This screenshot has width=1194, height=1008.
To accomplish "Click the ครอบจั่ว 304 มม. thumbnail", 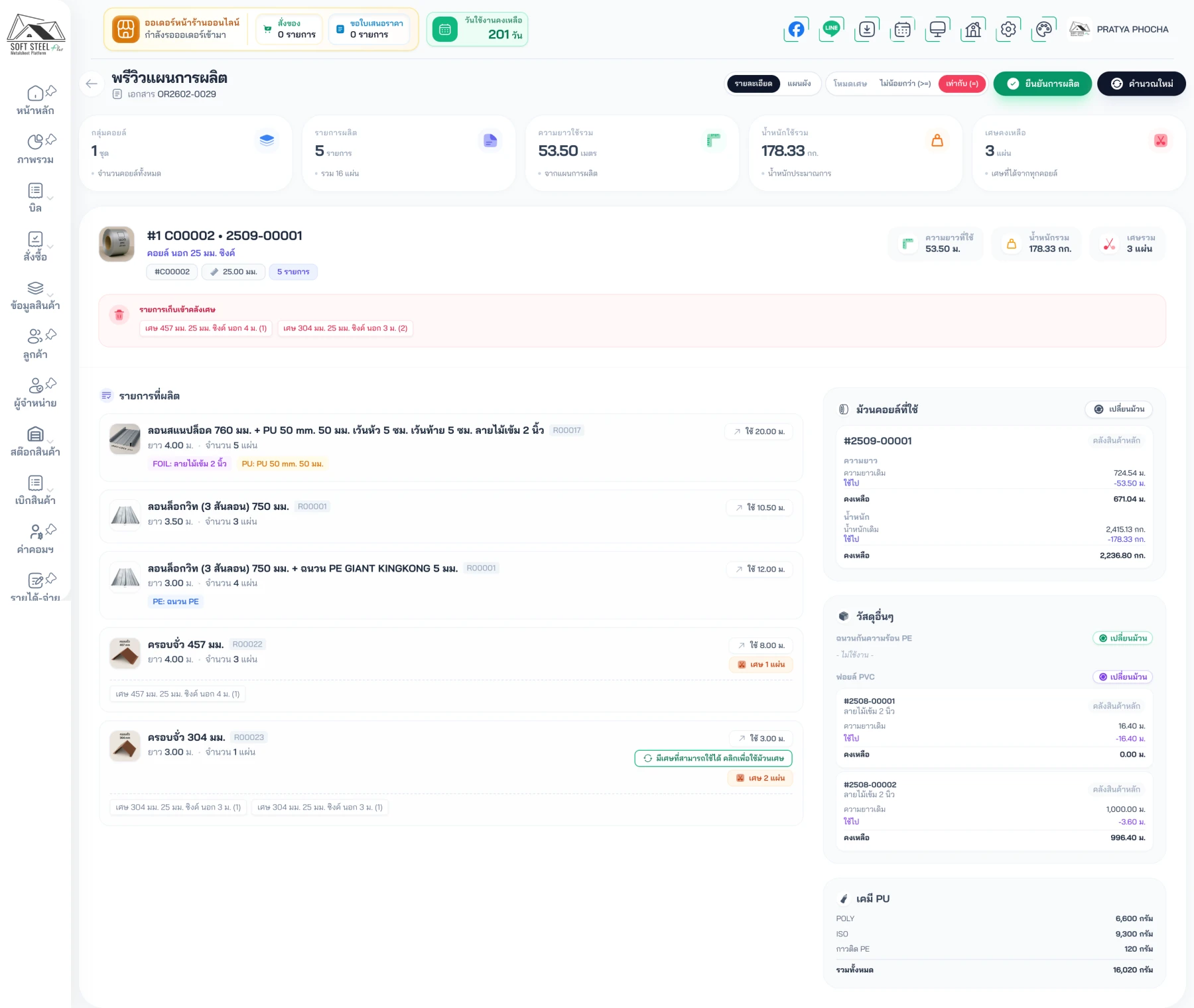I will [125, 746].
